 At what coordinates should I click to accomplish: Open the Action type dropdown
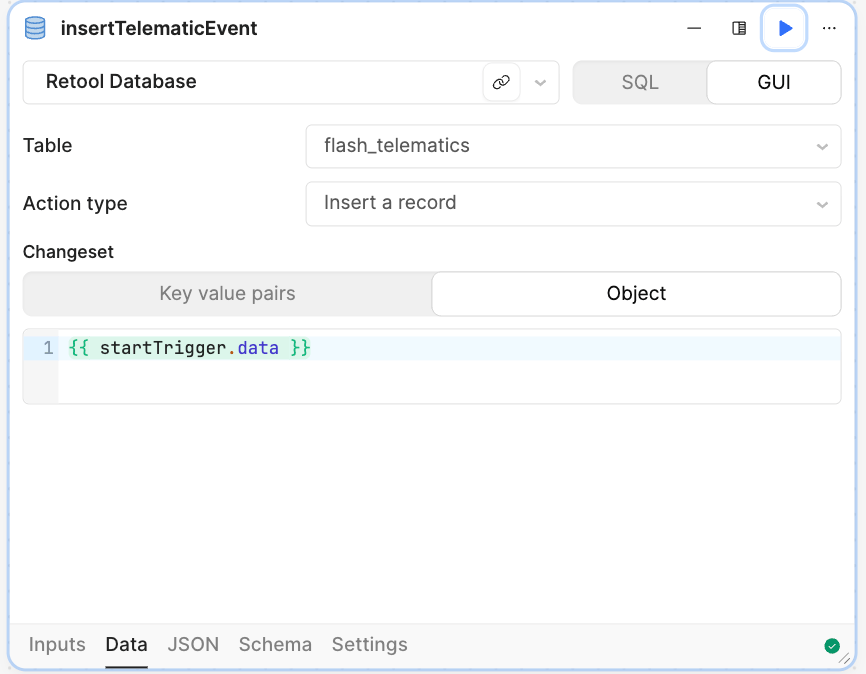point(573,203)
